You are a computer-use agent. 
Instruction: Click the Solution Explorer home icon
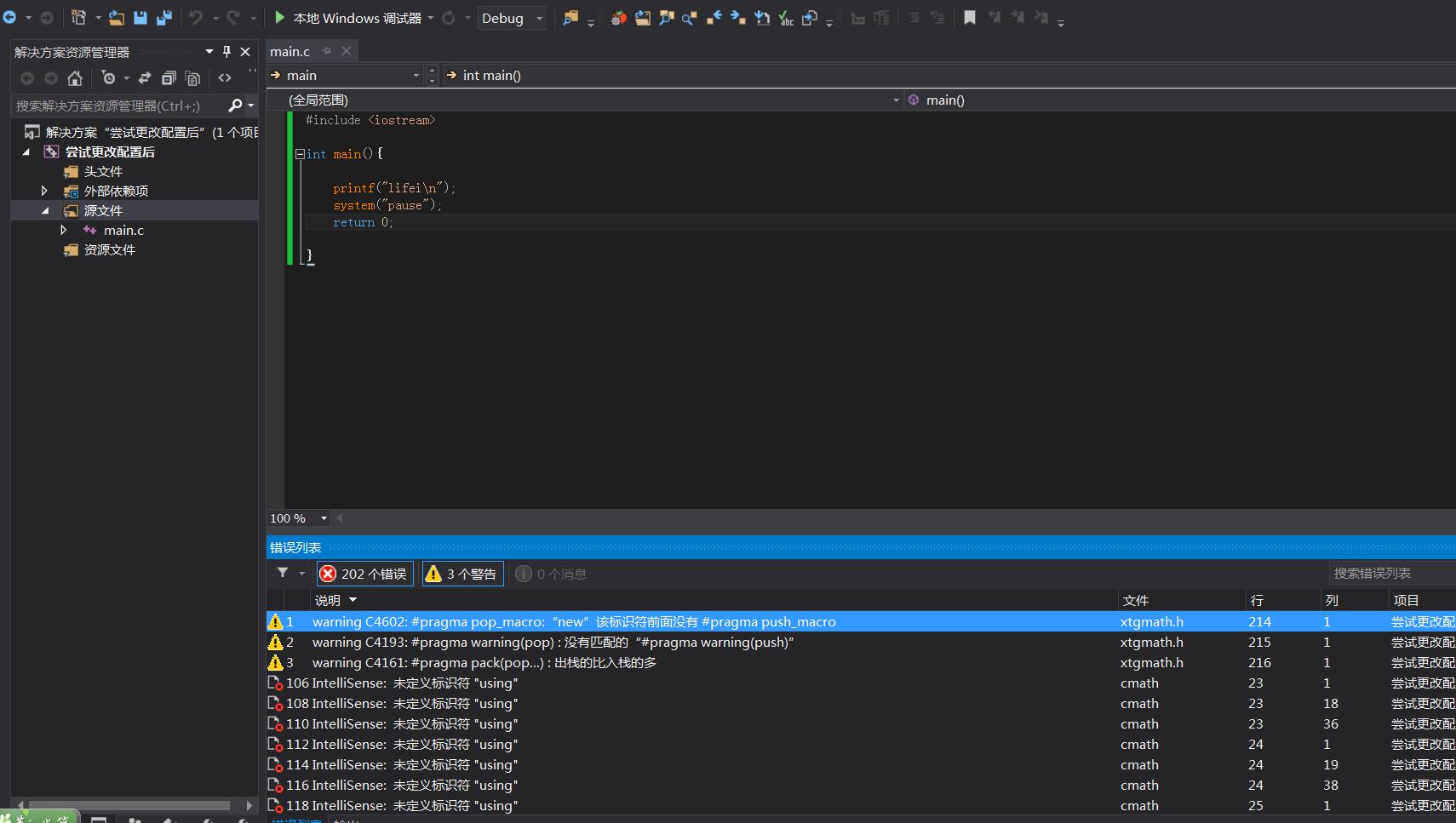75,78
